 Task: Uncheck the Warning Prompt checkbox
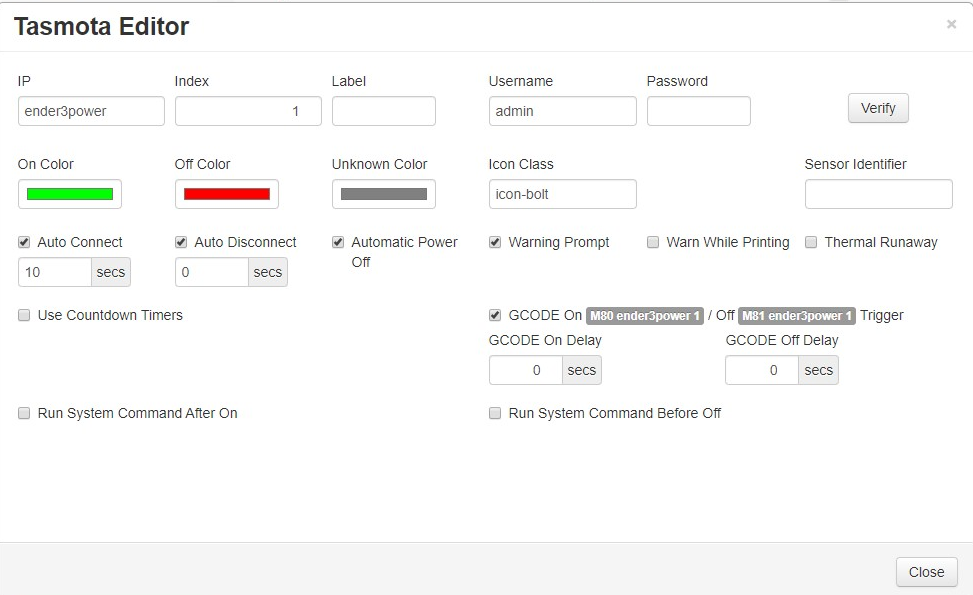495,242
